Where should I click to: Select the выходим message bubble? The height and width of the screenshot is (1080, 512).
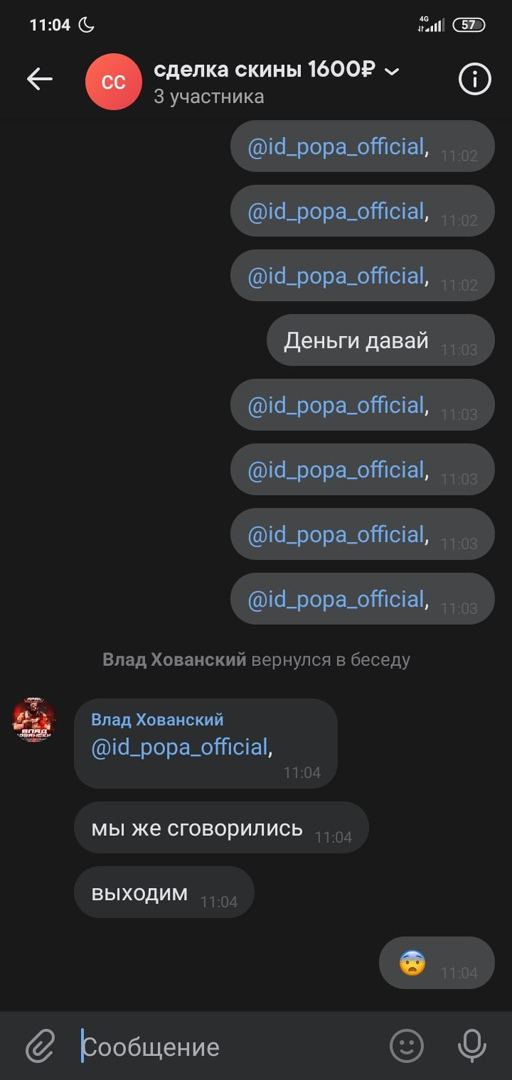pyautogui.click(x=164, y=893)
